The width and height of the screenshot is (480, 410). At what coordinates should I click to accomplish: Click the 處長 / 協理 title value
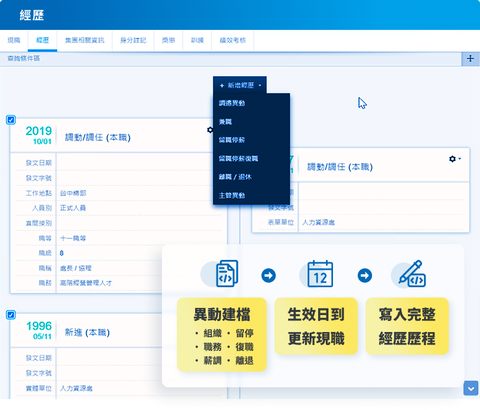tap(76, 268)
